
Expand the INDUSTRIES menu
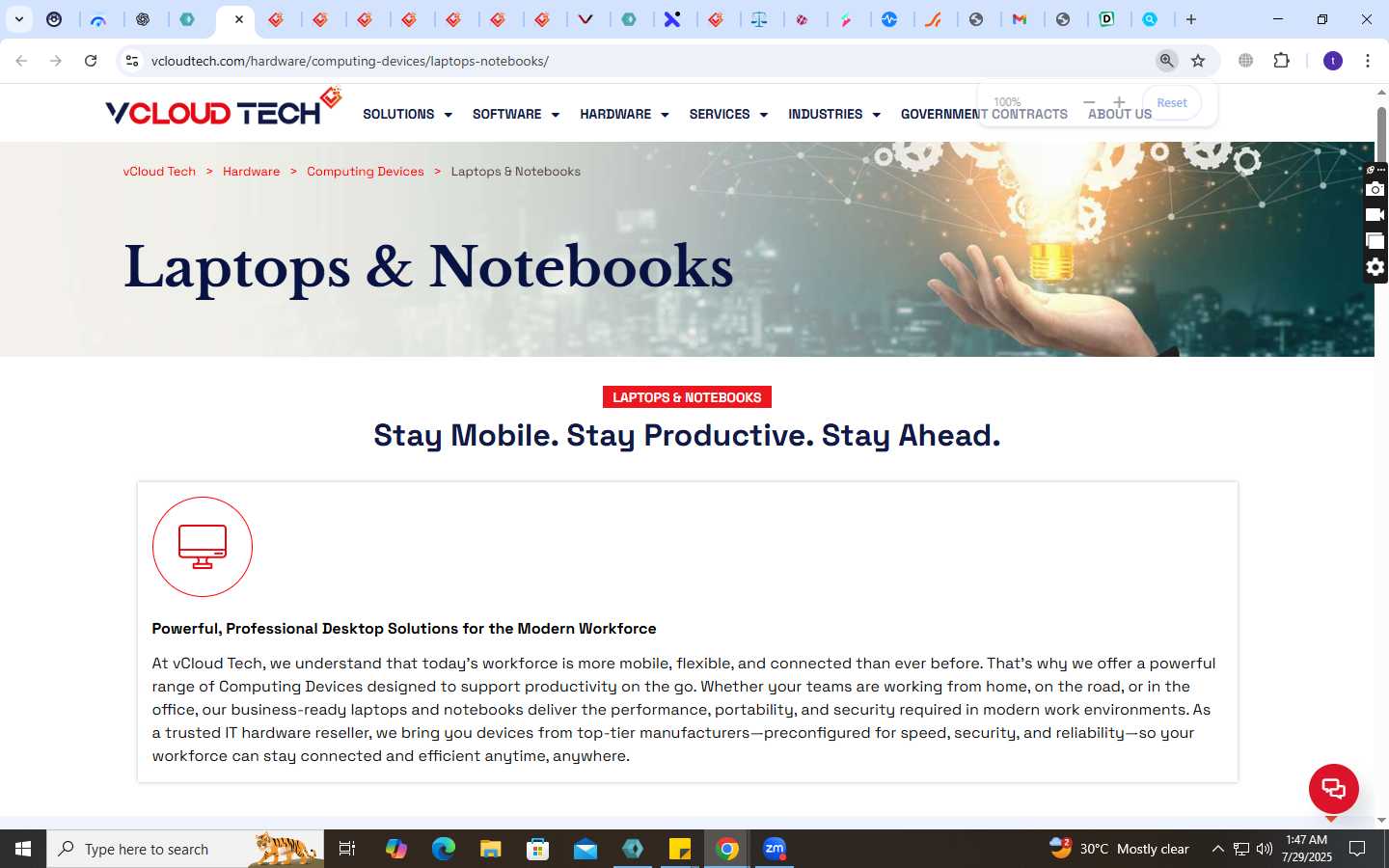click(x=834, y=114)
